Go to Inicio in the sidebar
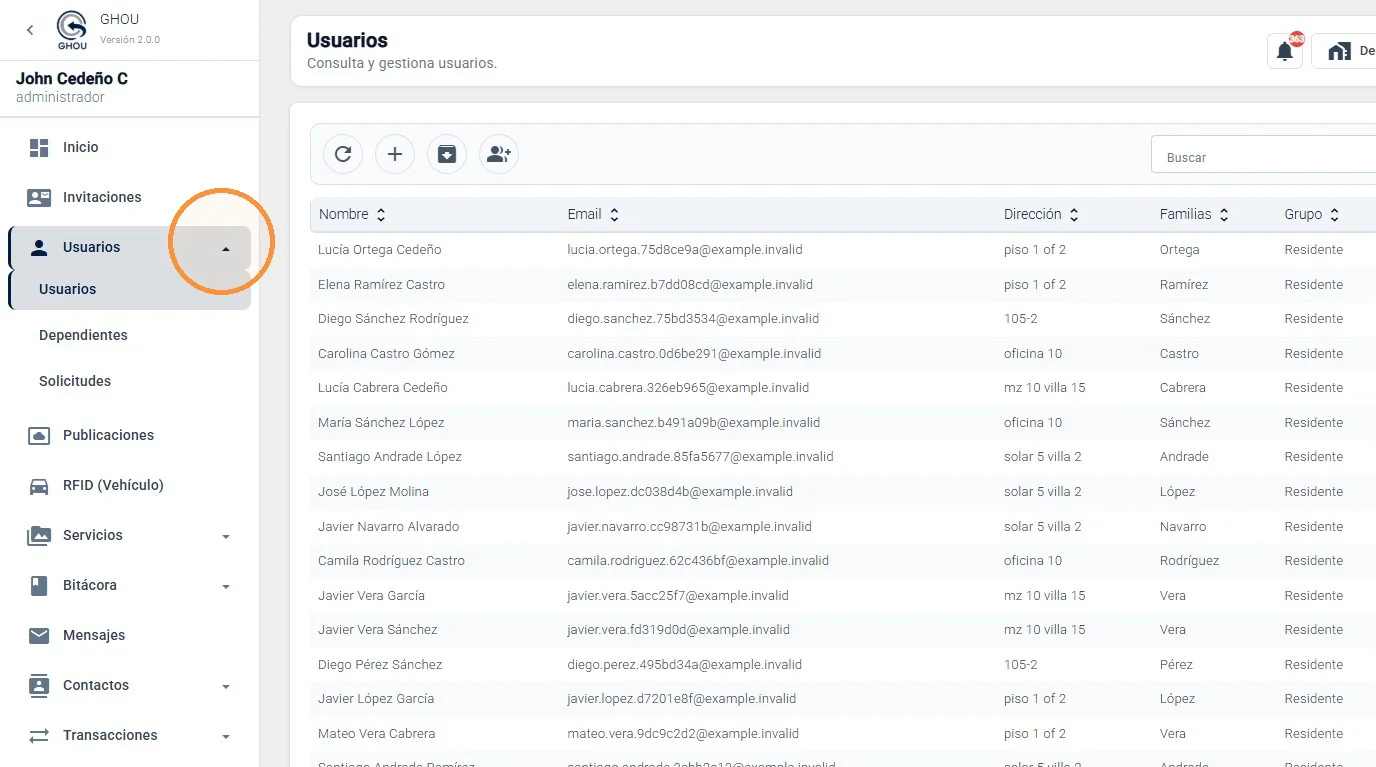 coord(129,147)
